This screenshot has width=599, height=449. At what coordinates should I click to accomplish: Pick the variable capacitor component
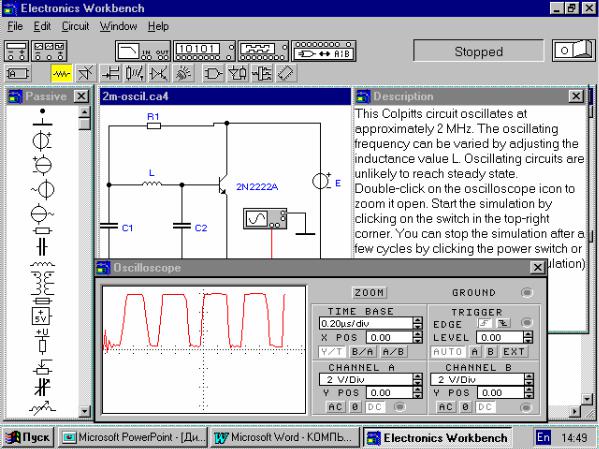click(x=42, y=387)
